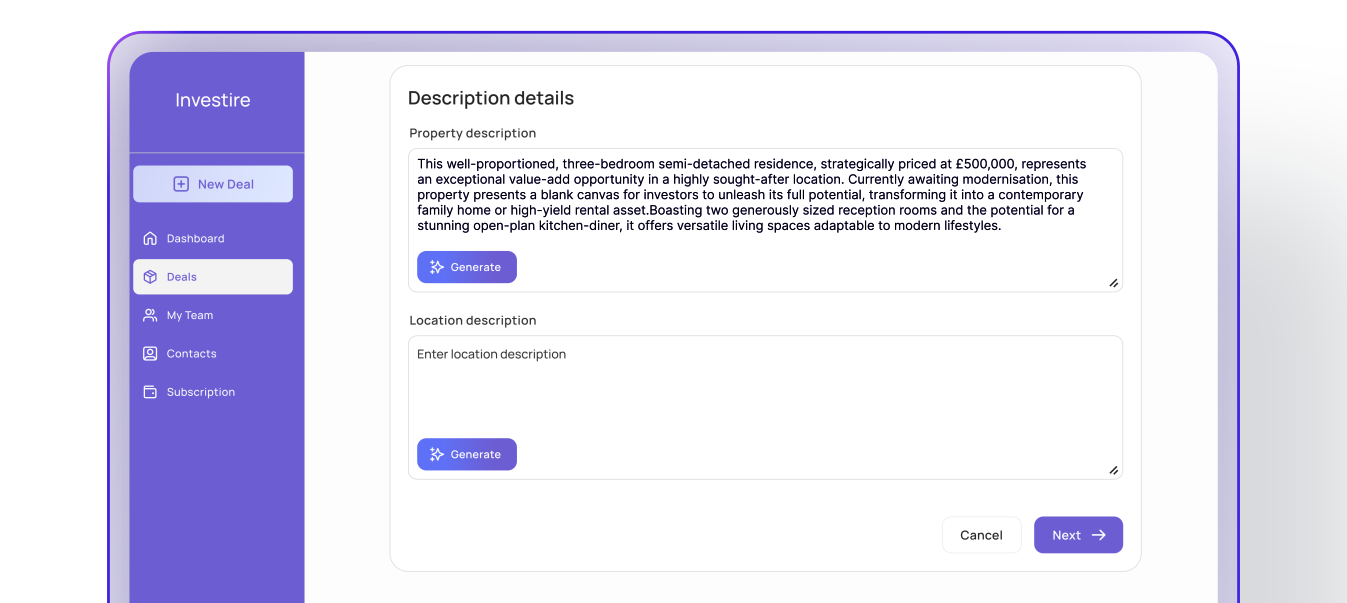Click the property description resize handle

(x=1113, y=283)
